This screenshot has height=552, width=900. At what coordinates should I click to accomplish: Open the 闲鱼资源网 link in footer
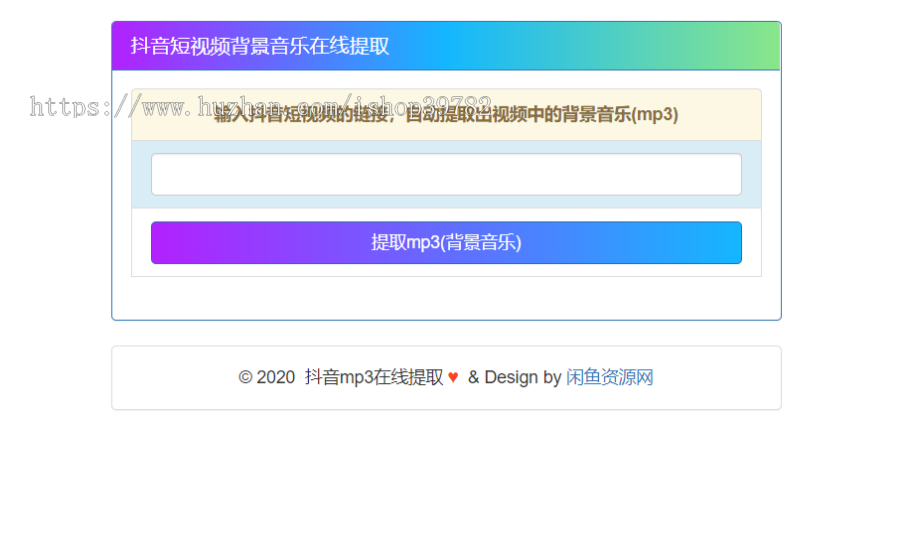[609, 378]
